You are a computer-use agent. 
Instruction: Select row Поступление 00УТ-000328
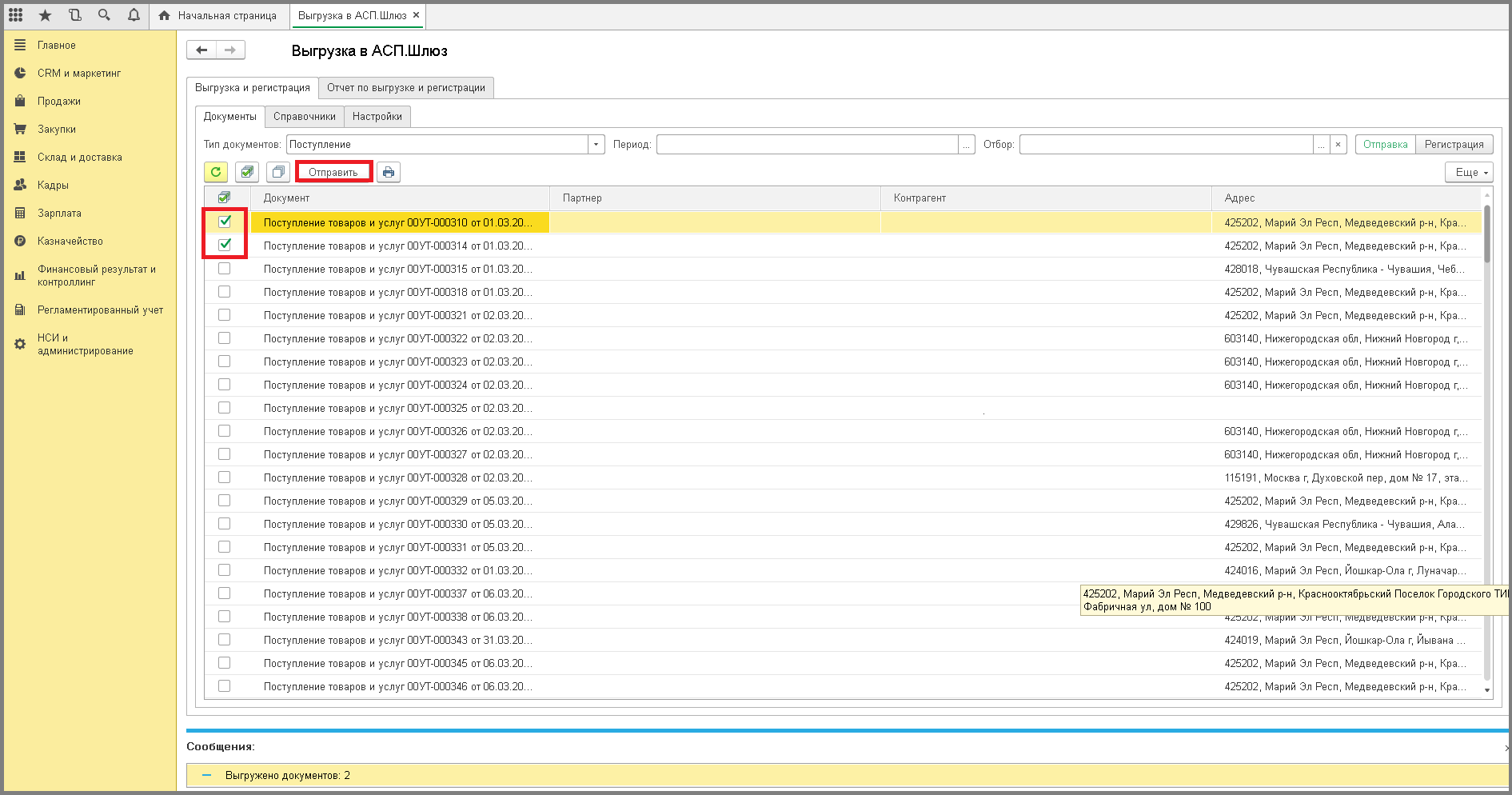pos(844,477)
